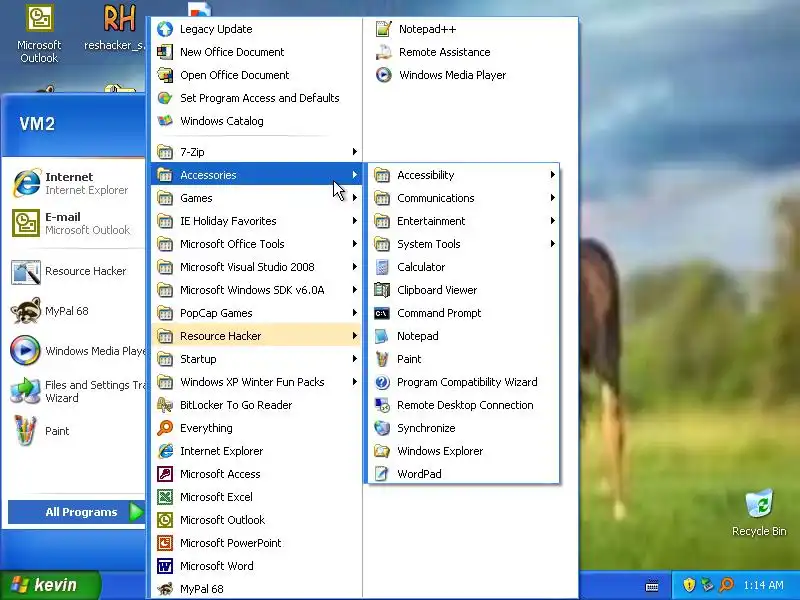
Task: Click the kevin Start button
Action: pyautogui.click(x=50, y=585)
